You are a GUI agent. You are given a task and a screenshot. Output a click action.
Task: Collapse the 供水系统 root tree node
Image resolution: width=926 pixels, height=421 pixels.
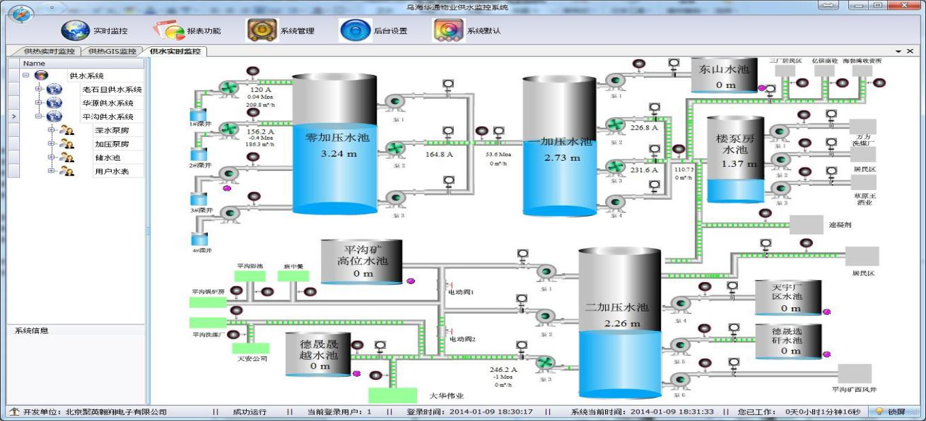(x=25, y=76)
